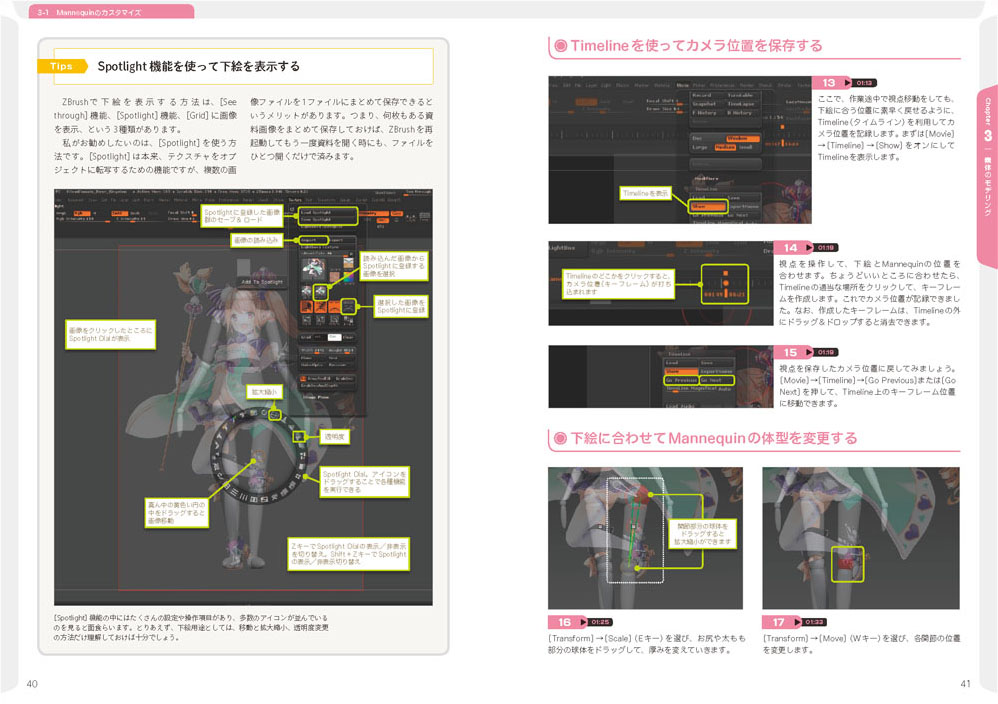The height and width of the screenshot is (704, 998).
Task: Open the Movie menu in top menu bar
Action: coord(682,86)
